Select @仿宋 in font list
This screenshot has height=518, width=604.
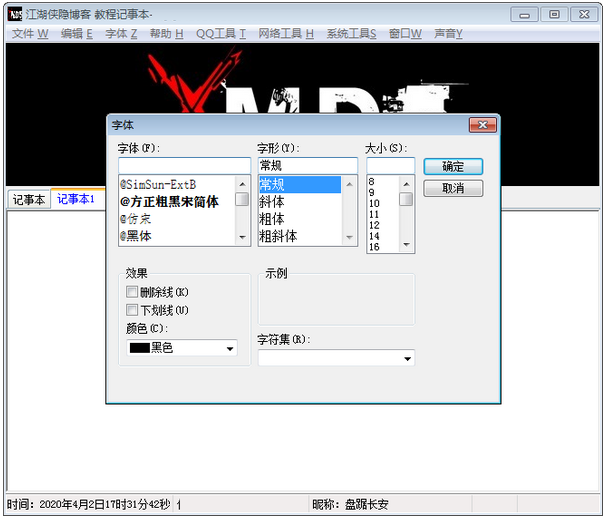(177, 219)
